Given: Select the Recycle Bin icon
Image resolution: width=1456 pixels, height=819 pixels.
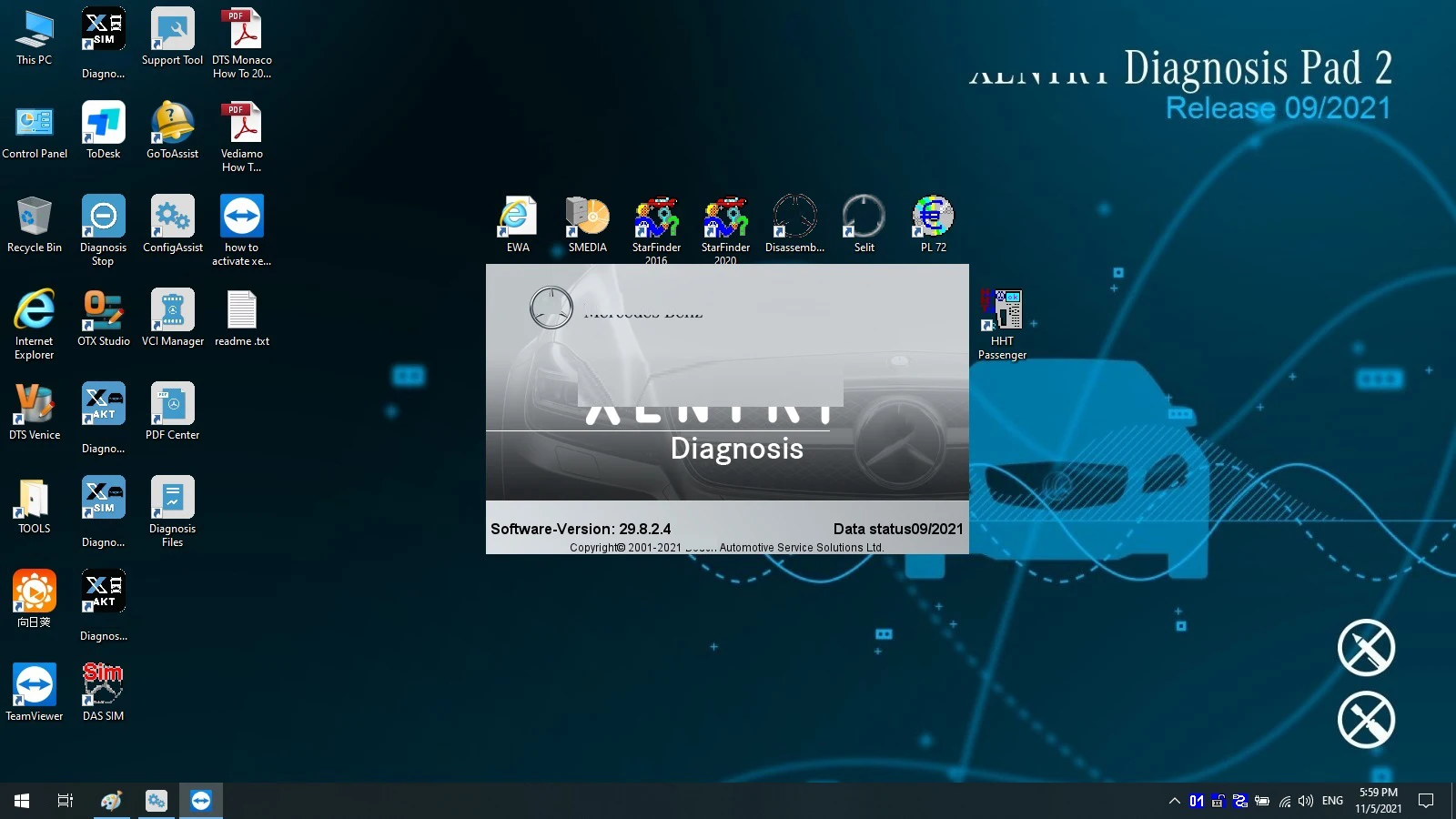Looking at the screenshot, I should click(x=35, y=226).
